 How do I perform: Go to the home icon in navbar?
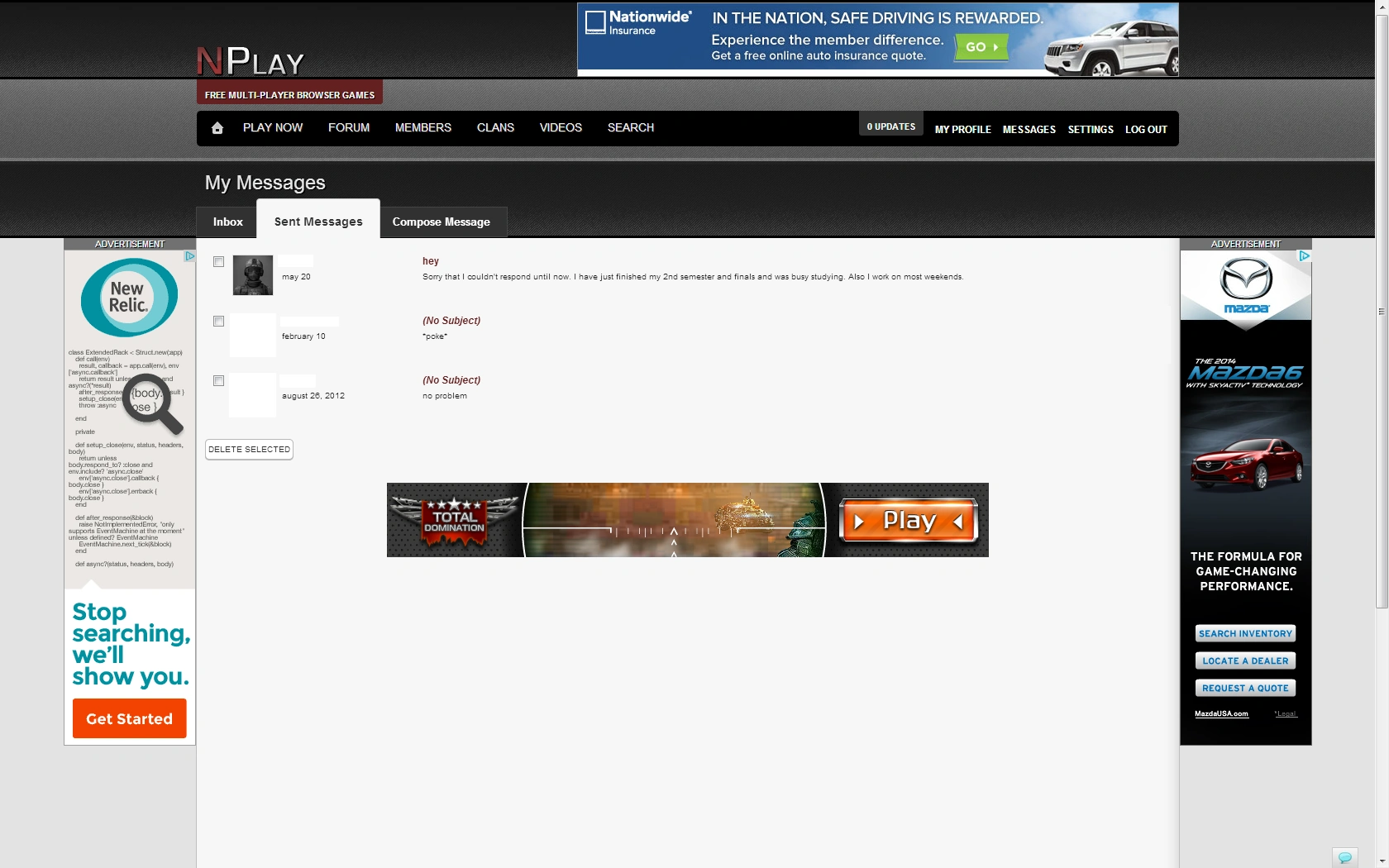217,128
